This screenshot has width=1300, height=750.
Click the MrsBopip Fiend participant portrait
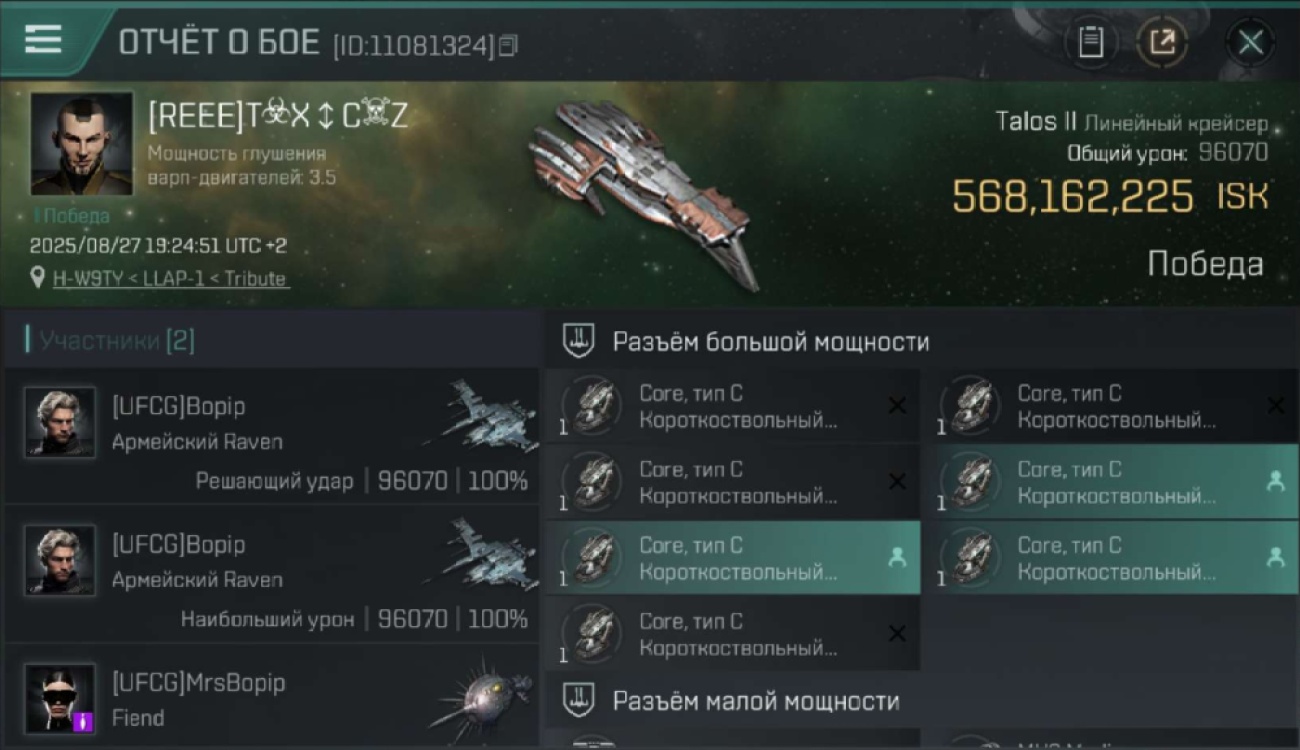(x=60, y=698)
